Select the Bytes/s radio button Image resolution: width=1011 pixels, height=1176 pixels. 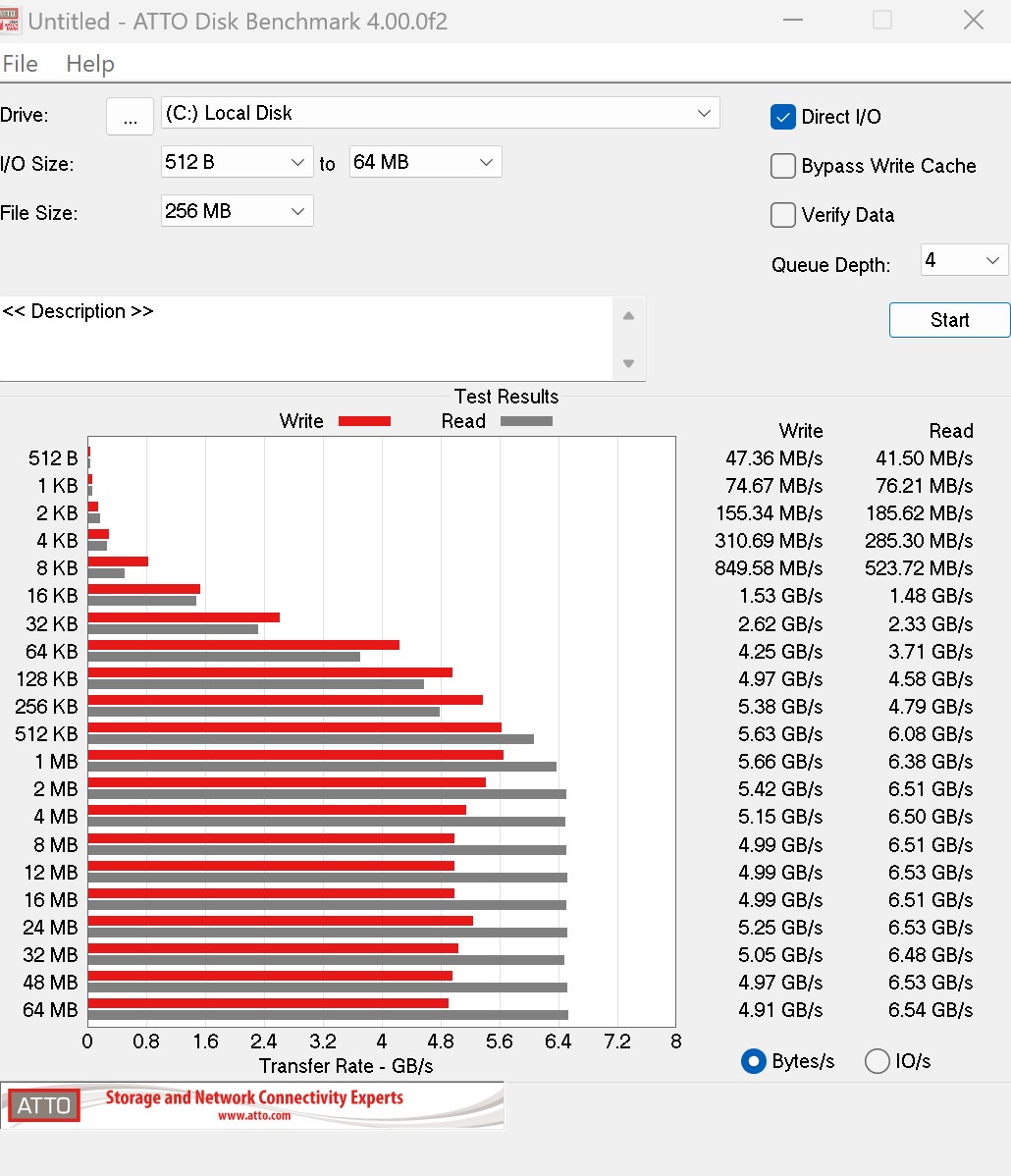click(754, 1061)
